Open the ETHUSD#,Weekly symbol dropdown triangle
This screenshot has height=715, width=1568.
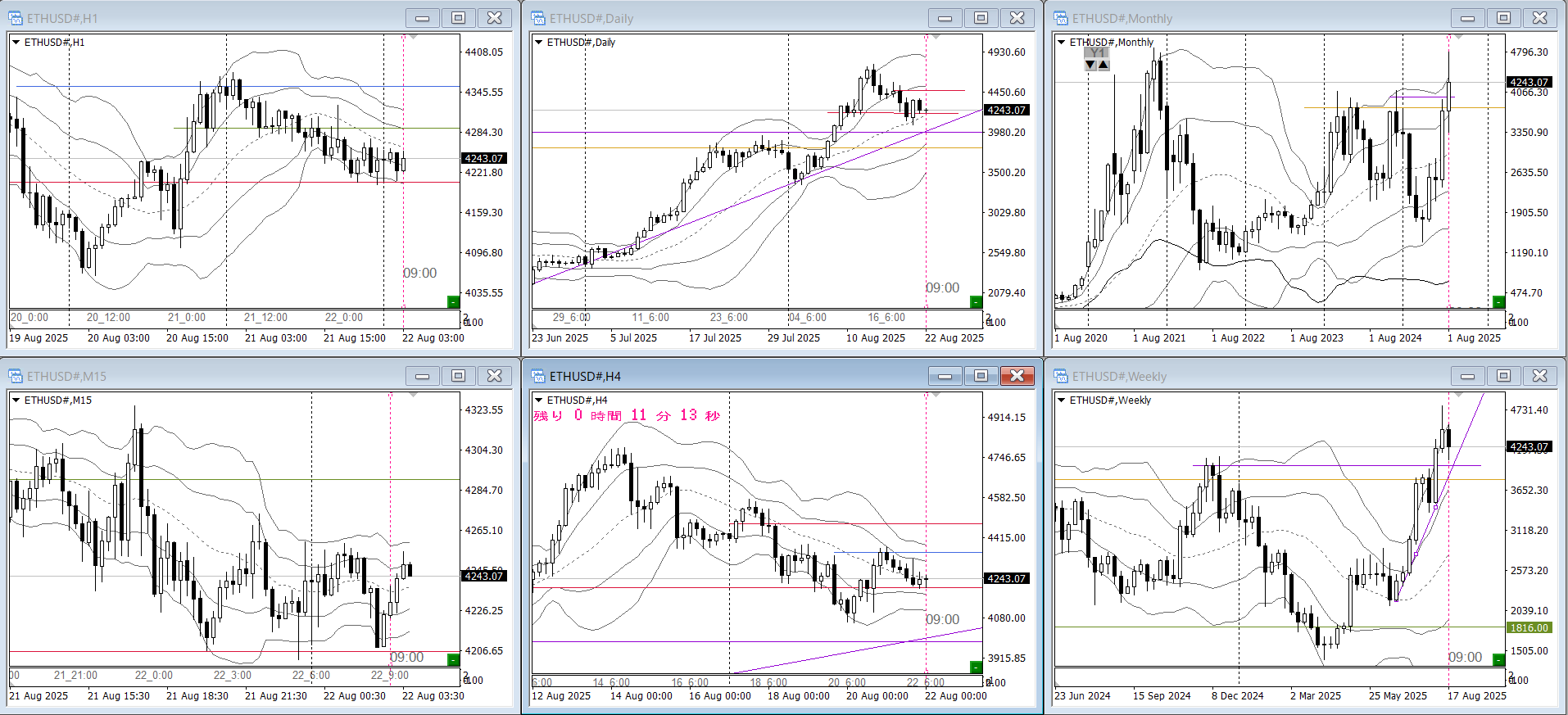[x=1061, y=400]
